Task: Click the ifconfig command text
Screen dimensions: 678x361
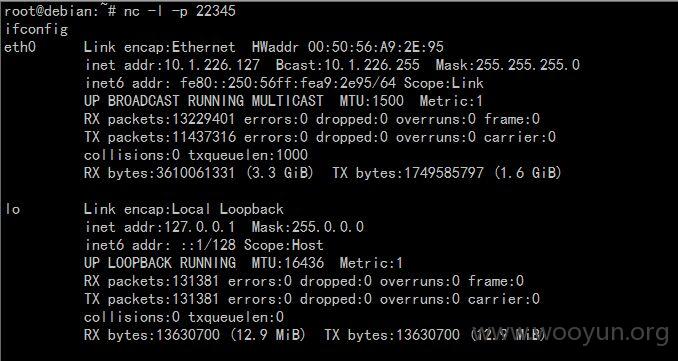Action: [x=36, y=29]
